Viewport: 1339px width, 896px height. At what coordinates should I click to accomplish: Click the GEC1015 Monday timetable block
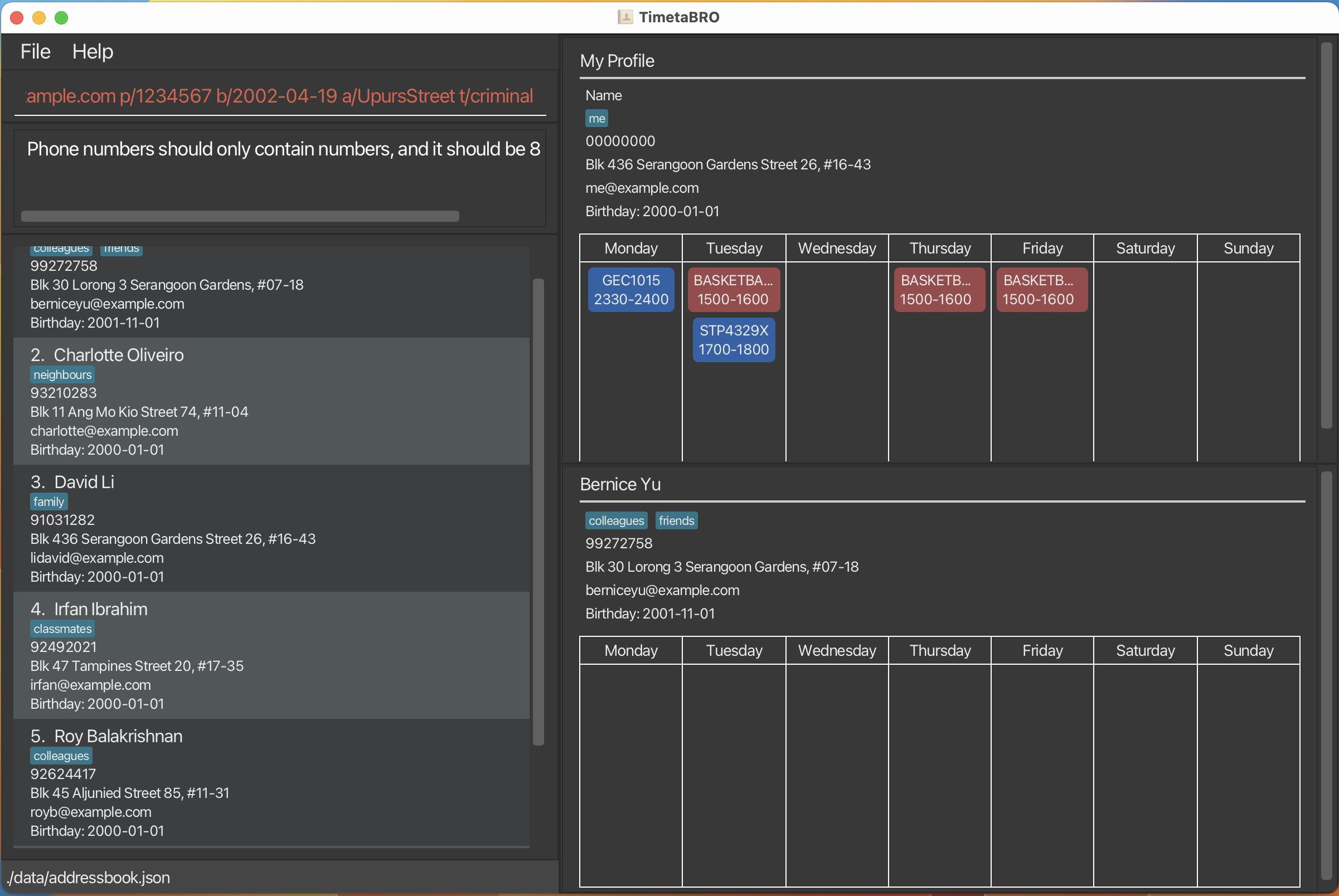tap(630, 290)
